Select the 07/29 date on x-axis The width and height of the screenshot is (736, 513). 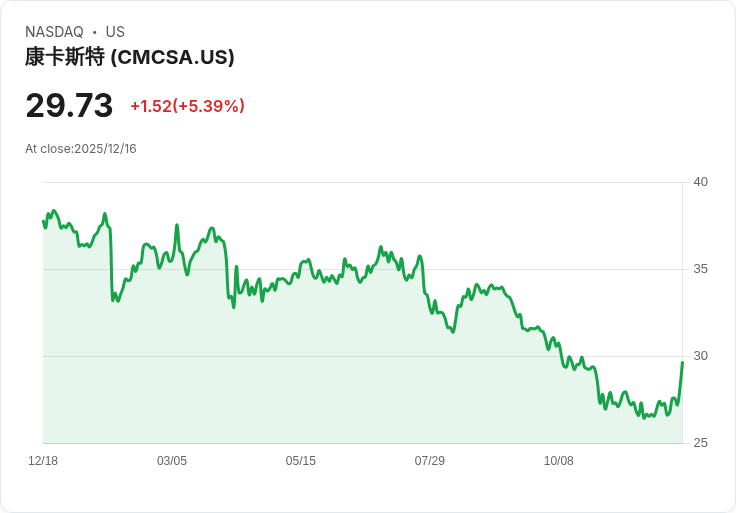pyautogui.click(x=430, y=461)
